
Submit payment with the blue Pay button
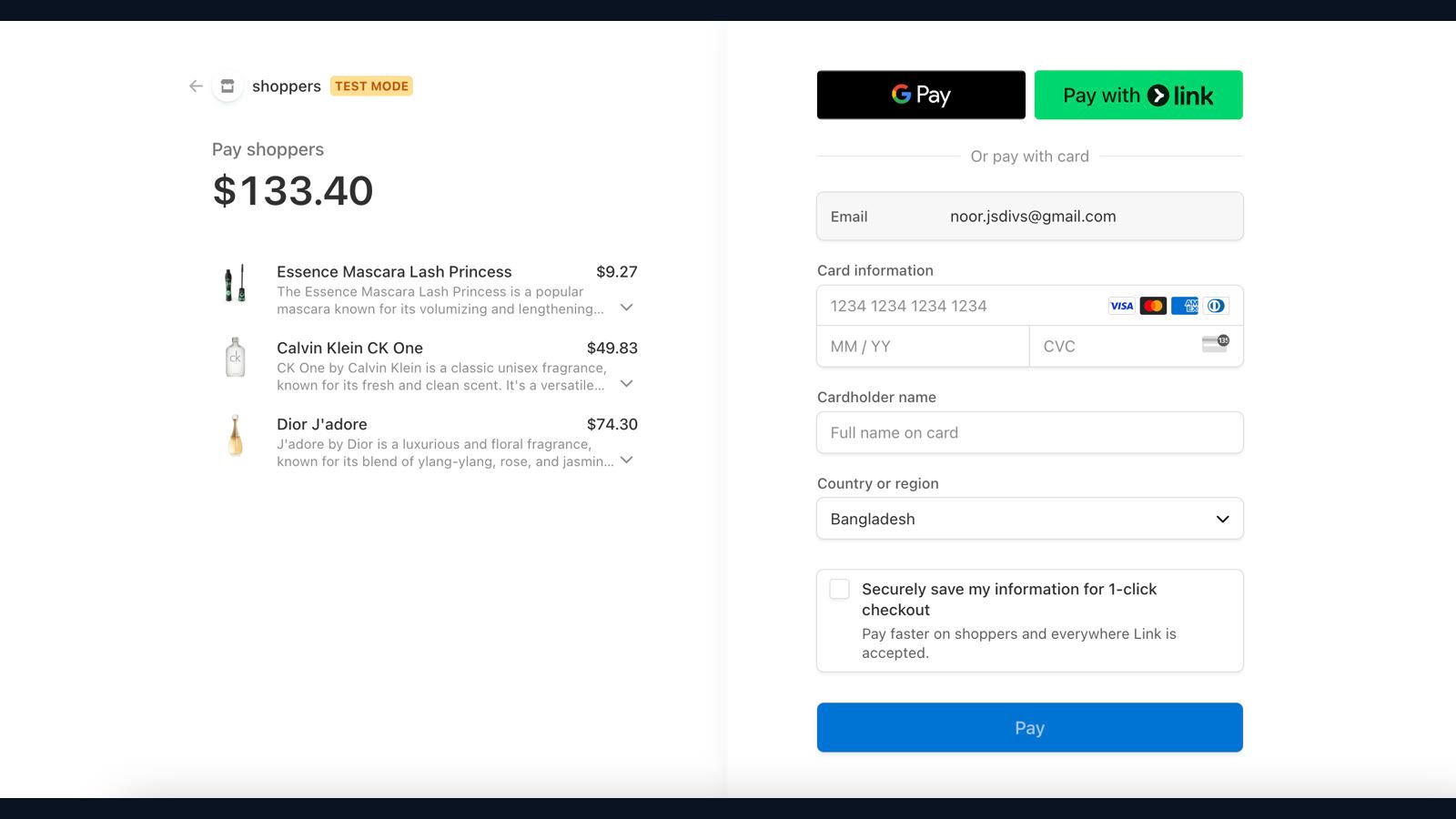click(1030, 728)
